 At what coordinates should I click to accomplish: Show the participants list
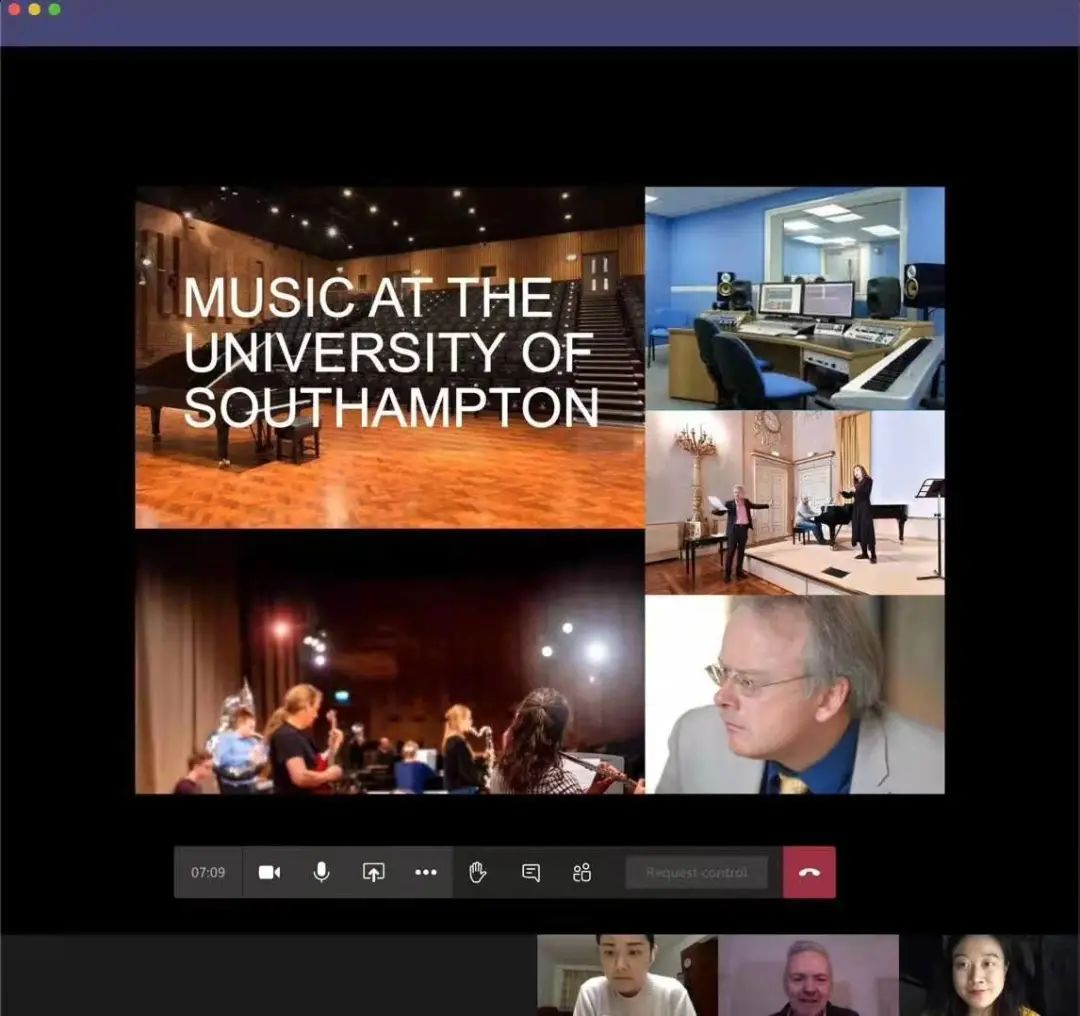coord(582,873)
